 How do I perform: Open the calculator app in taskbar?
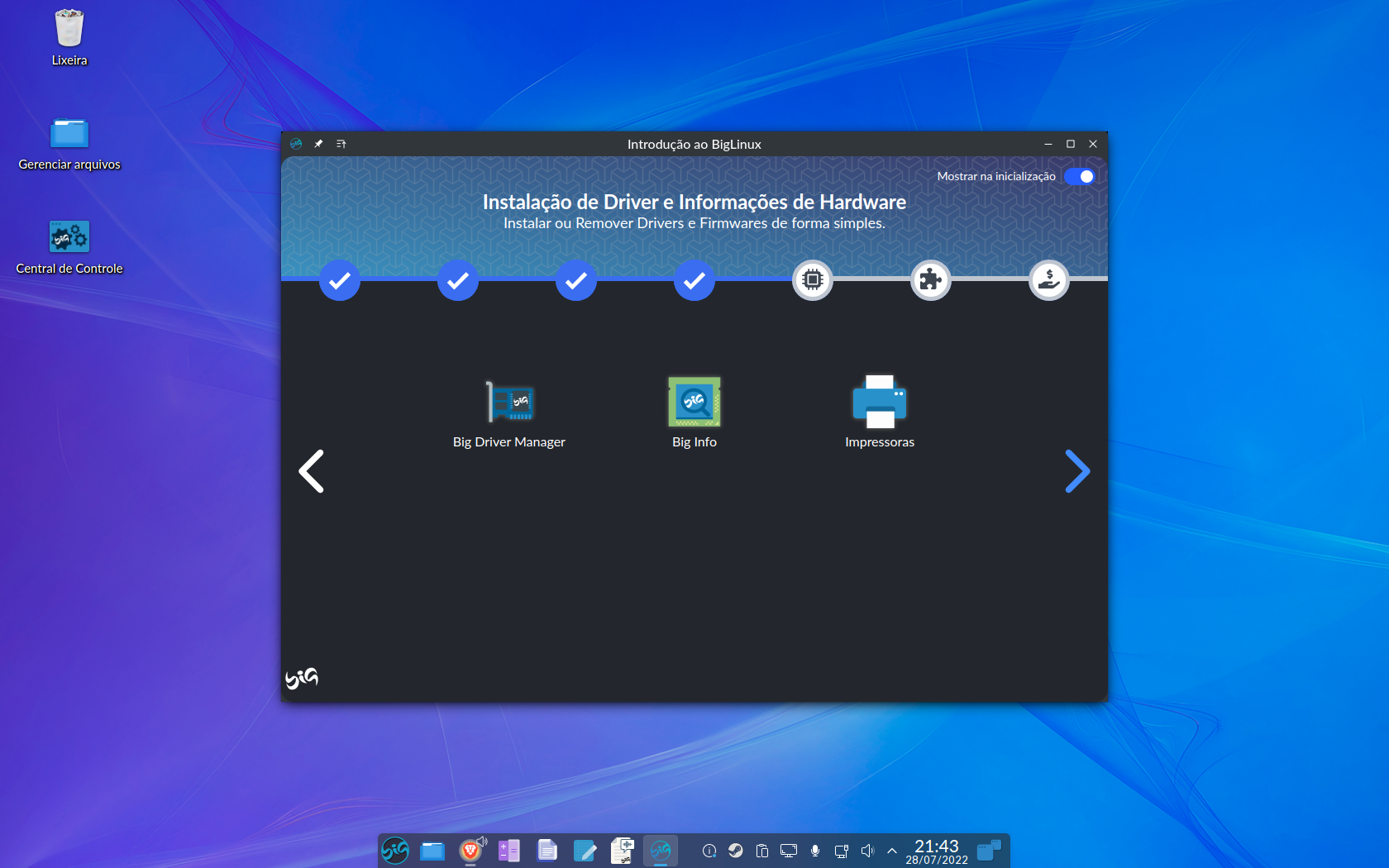pyautogui.click(x=508, y=851)
